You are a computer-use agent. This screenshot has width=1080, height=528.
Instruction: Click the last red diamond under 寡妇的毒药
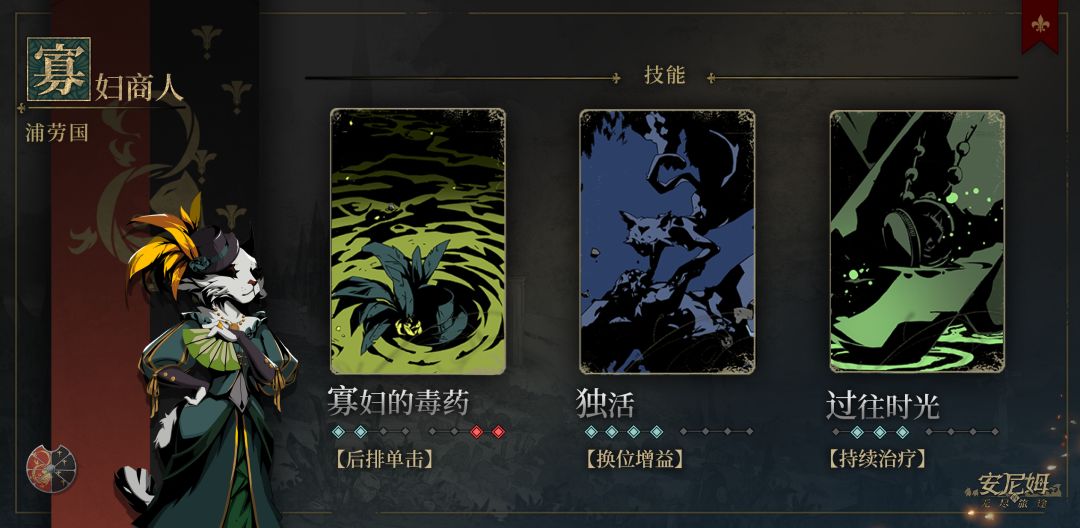pyautogui.click(x=499, y=432)
